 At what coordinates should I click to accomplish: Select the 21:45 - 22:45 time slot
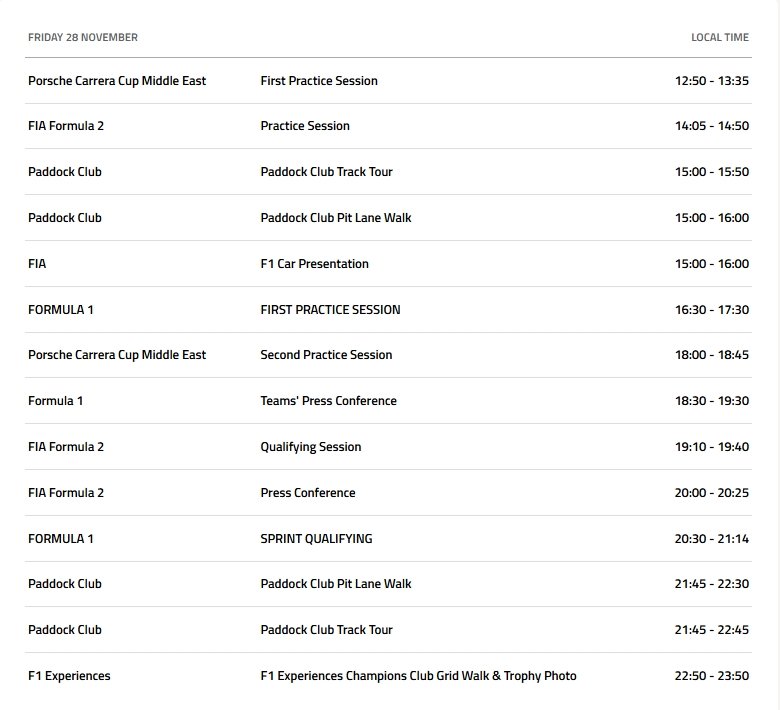click(x=711, y=630)
